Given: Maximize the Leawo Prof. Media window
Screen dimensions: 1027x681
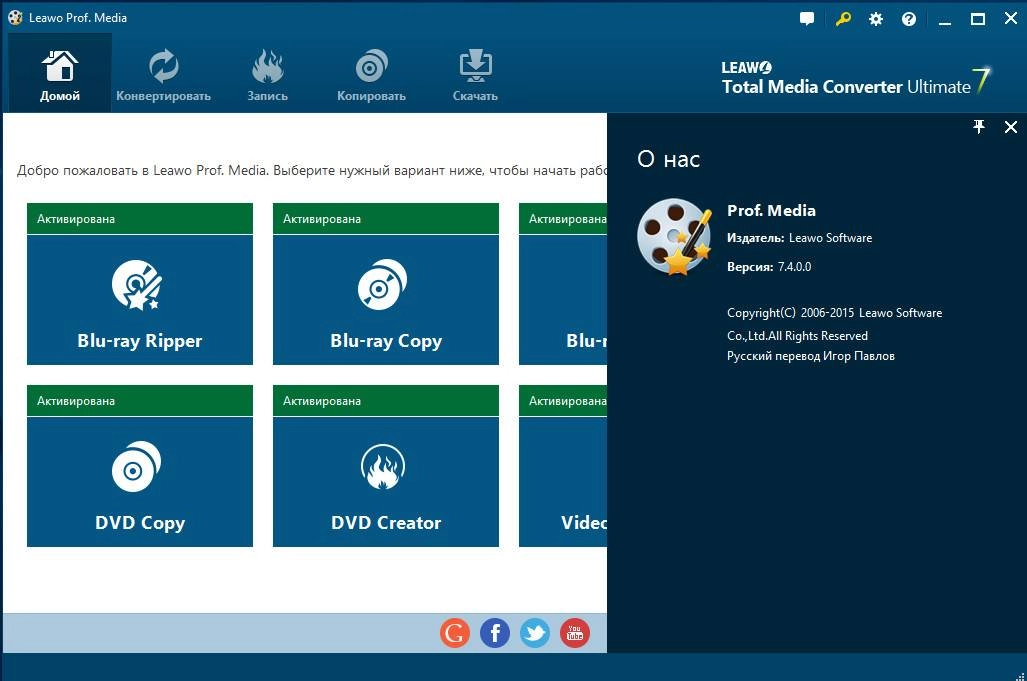Looking at the screenshot, I should tap(977, 19).
